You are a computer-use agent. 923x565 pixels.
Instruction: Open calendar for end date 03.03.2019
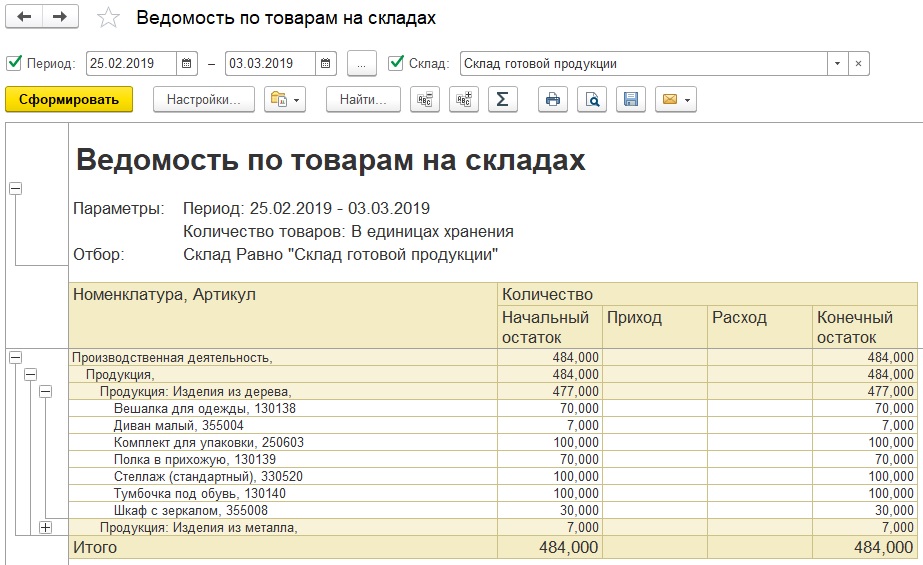326,64
